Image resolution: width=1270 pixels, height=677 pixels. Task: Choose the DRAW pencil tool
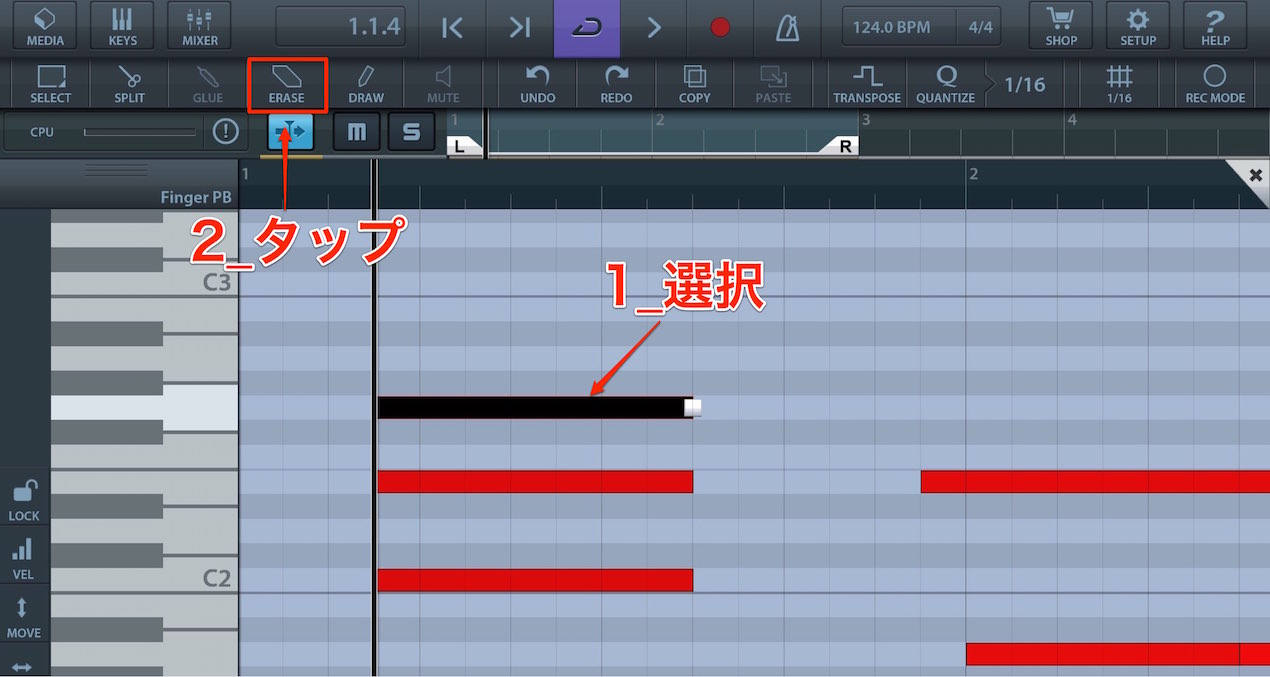[366, 84]
